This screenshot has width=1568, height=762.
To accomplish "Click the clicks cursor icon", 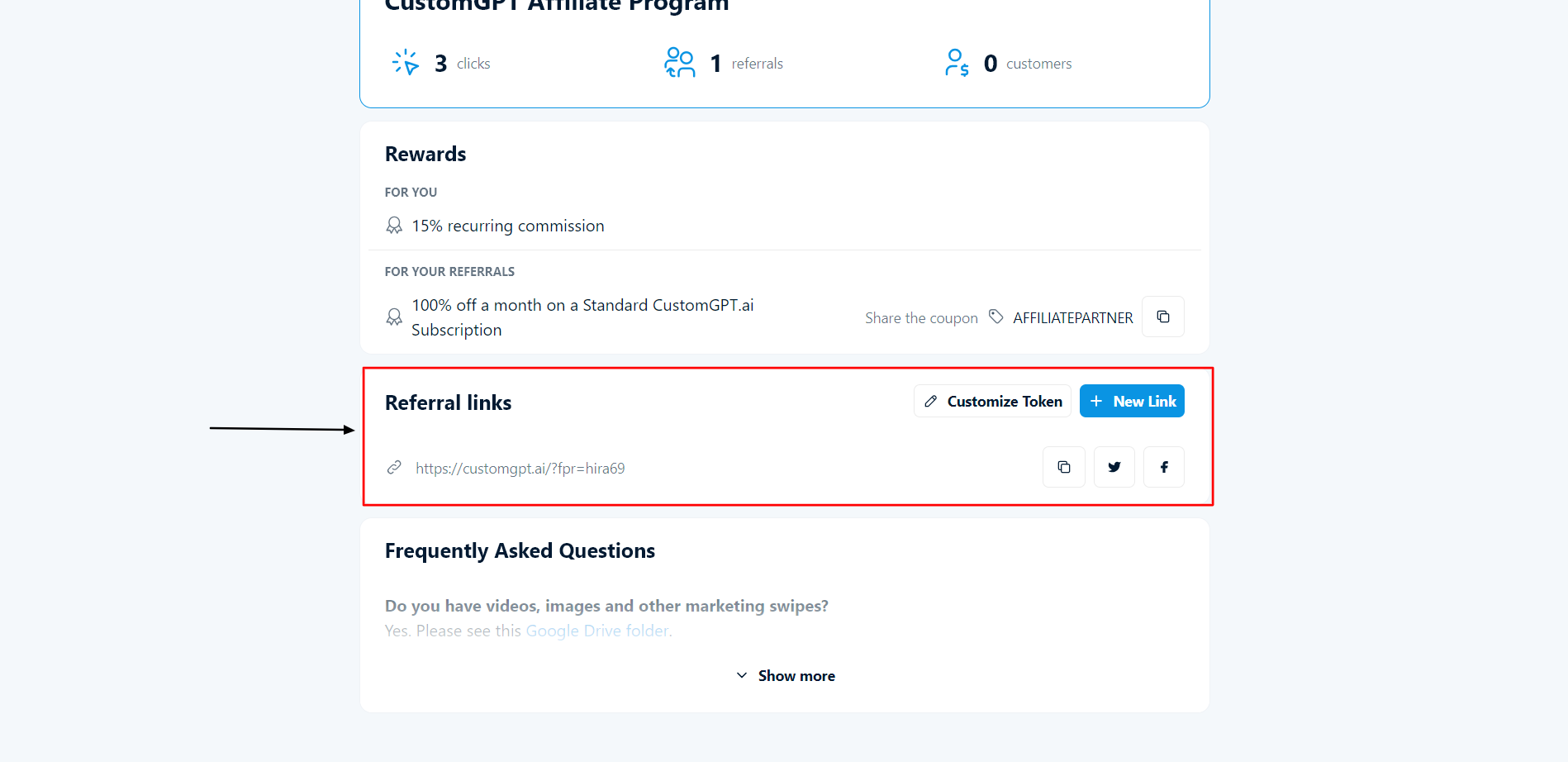I will pyautogui.click(x=406, y=63).
